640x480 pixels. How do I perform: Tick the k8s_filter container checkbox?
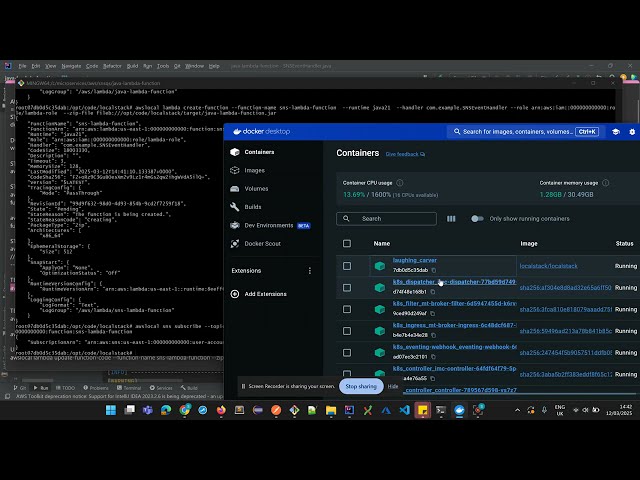pos(347,309)
